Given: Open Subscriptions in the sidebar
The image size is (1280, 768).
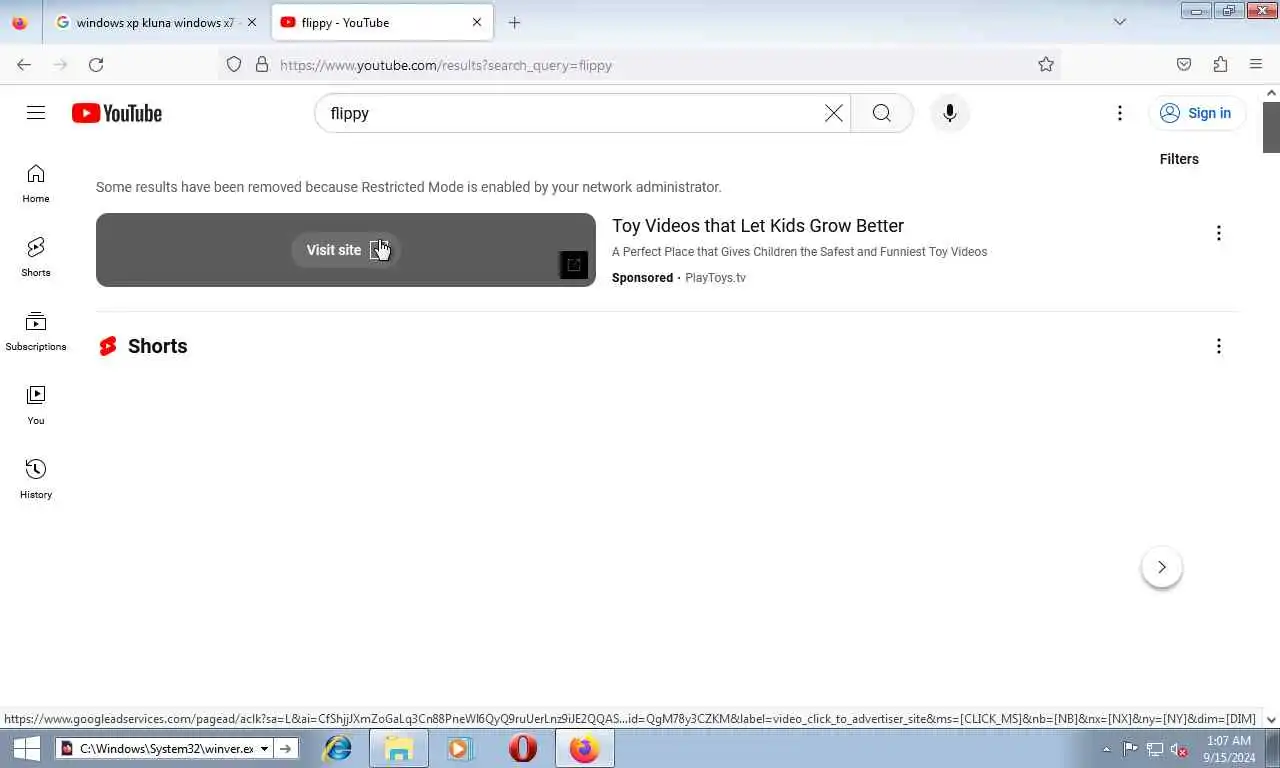Looking at the screenshot, I should coord(36,332).
